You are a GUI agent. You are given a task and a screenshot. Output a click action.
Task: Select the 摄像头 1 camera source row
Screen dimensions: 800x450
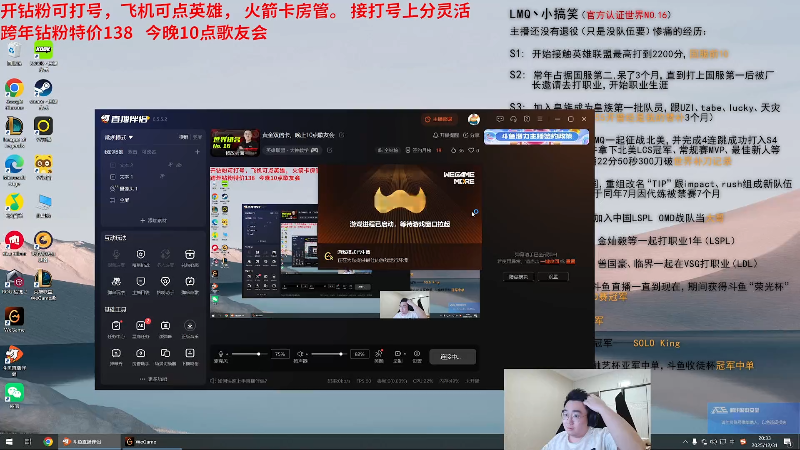point(153,188)
